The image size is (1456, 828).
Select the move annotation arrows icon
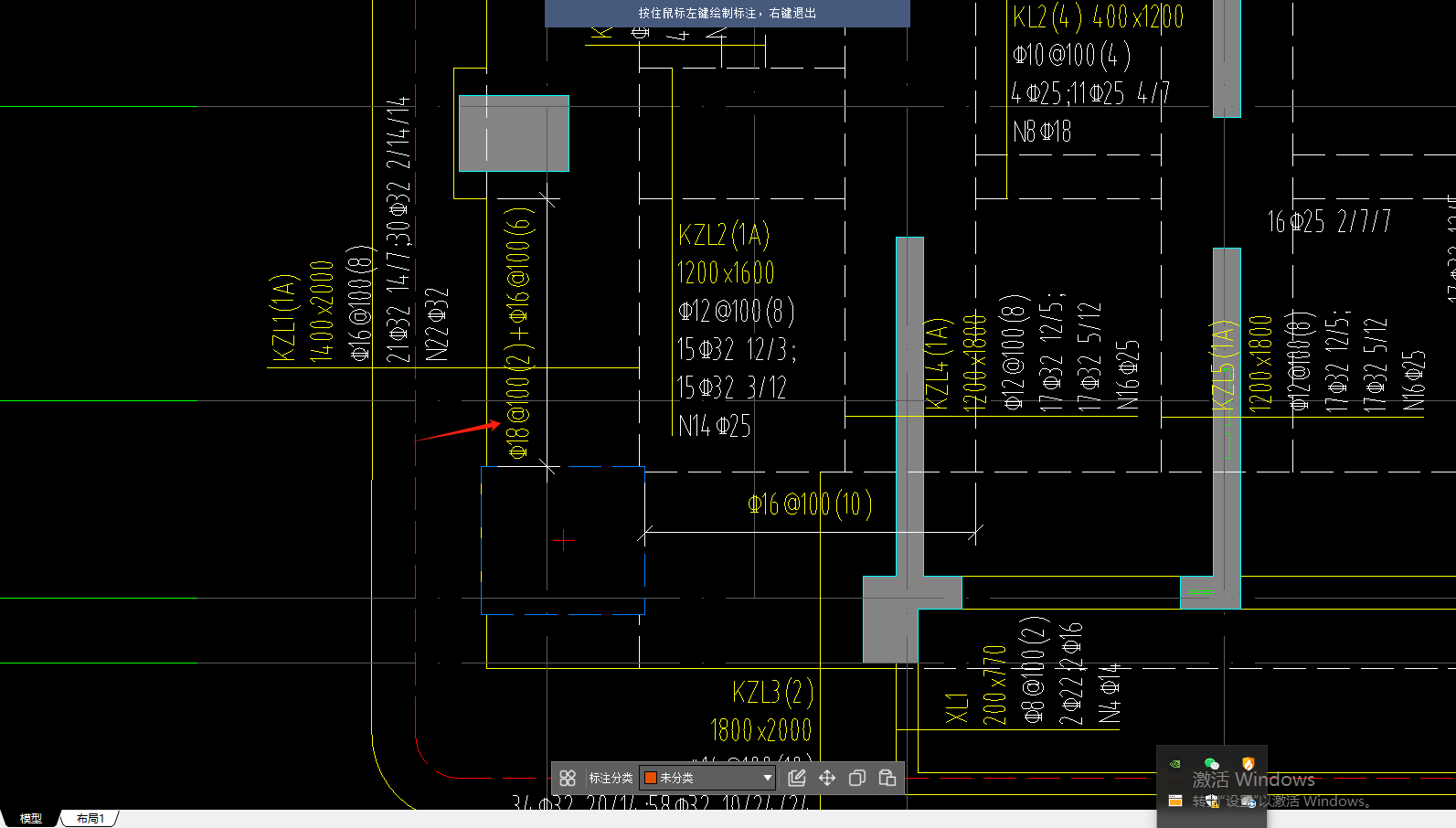click(x=827, y=778)
